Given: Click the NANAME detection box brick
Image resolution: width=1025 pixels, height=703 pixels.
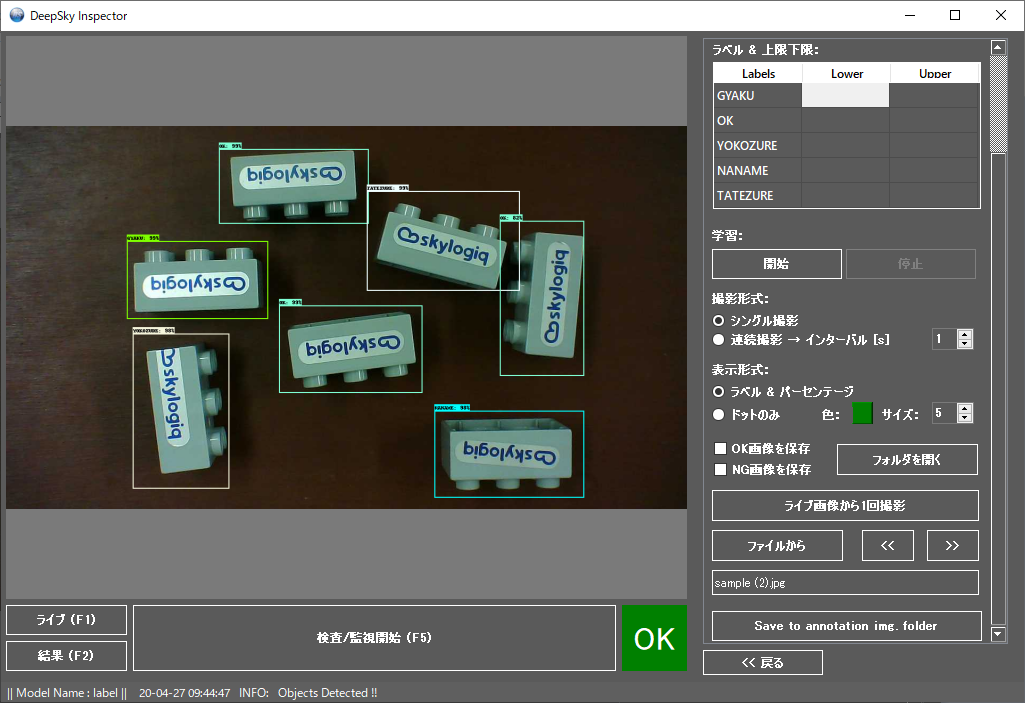Looking at the screenshot, I should coord(509,454).
